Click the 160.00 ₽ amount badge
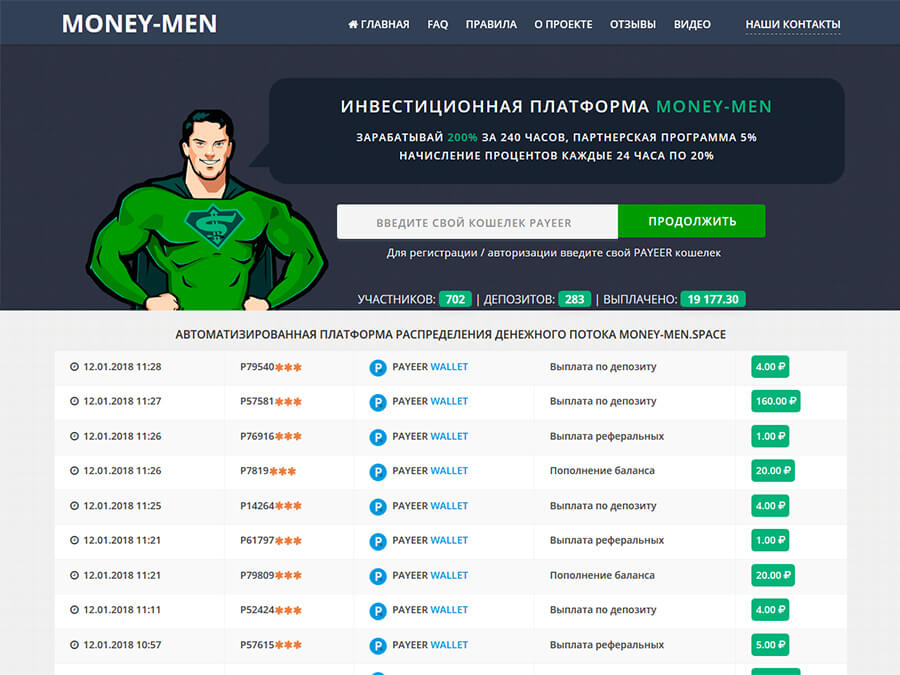Screen dimensions: 900x675 click(x=775, y=401)
